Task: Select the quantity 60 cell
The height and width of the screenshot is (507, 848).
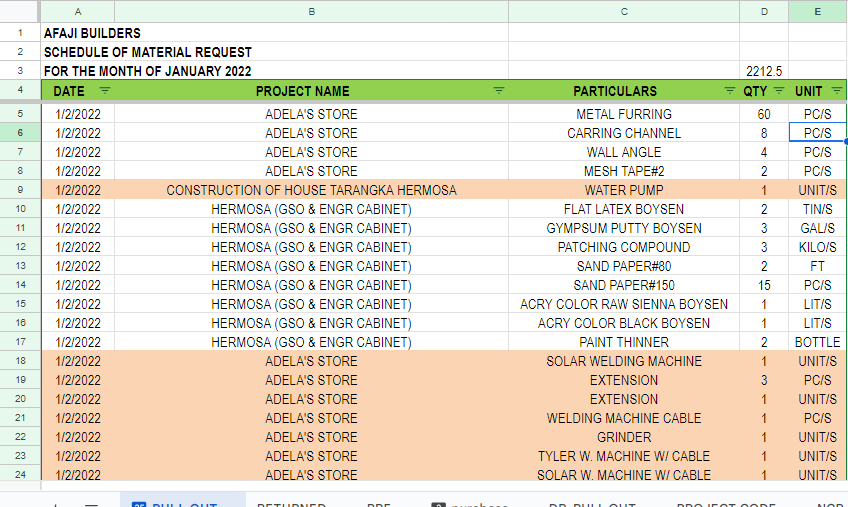Action: click(x=764, y=114)
